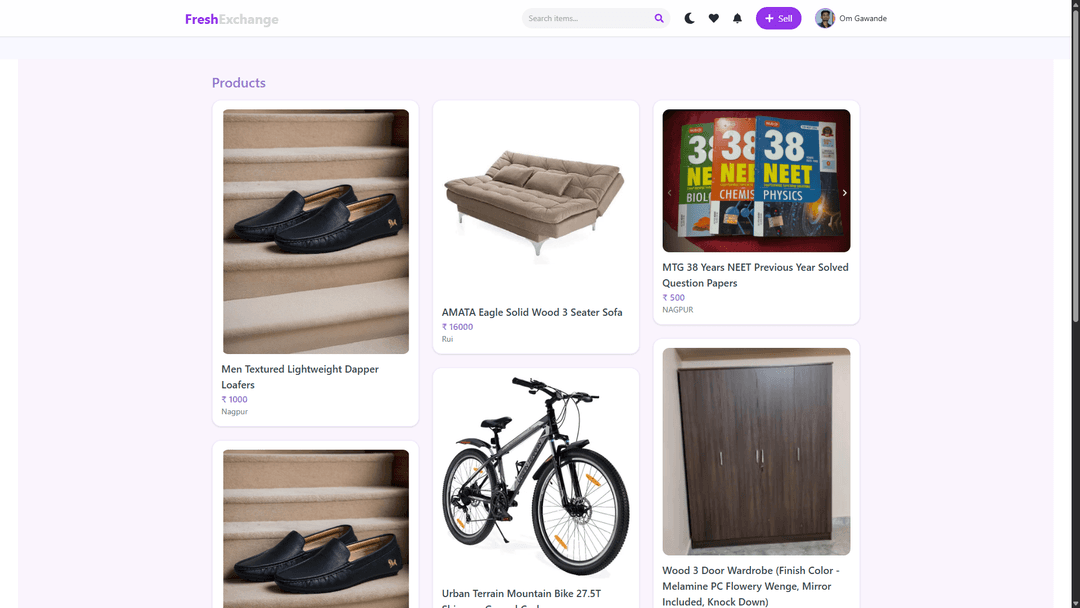Open wishlist via heart icon
1080x608 pixels.
[x=713, y=18]
